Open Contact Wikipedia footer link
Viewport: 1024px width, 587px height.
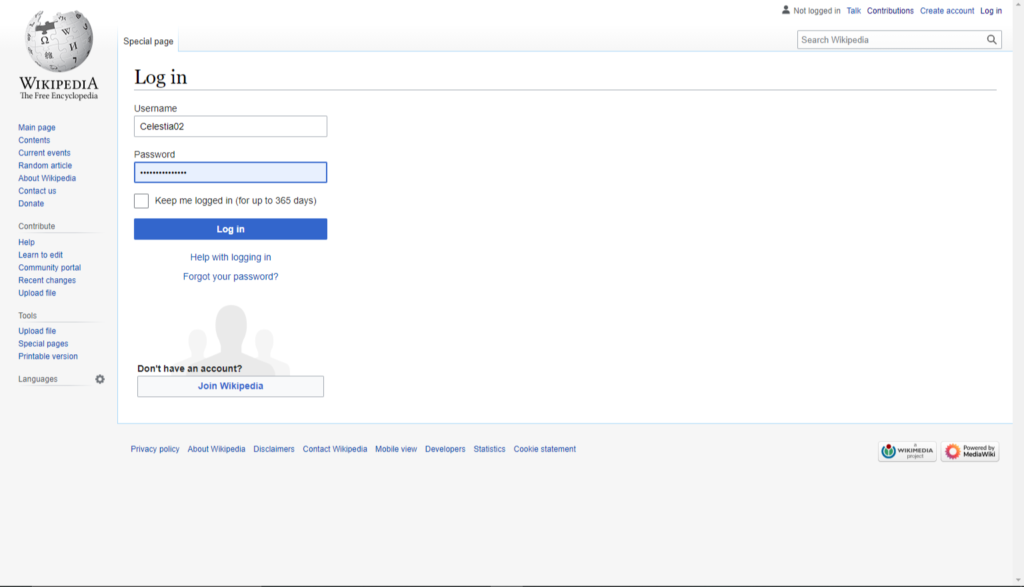coord(334,449)
